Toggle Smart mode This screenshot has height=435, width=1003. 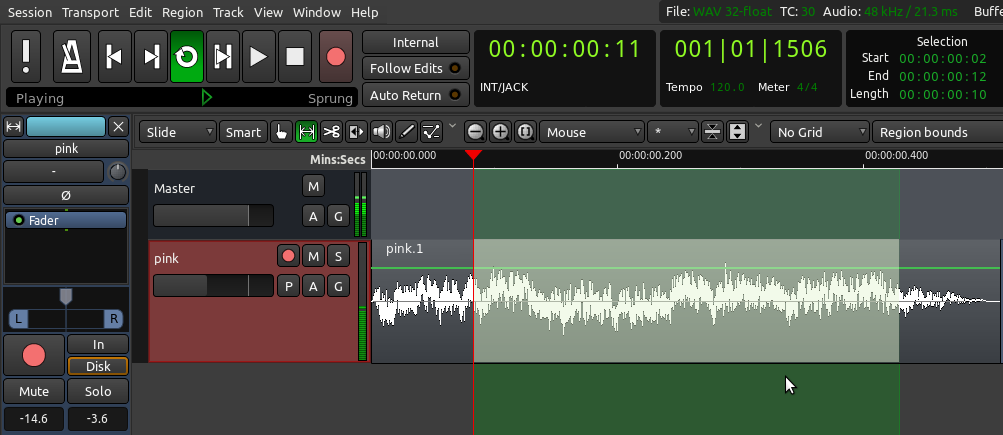tap(243, 132)
